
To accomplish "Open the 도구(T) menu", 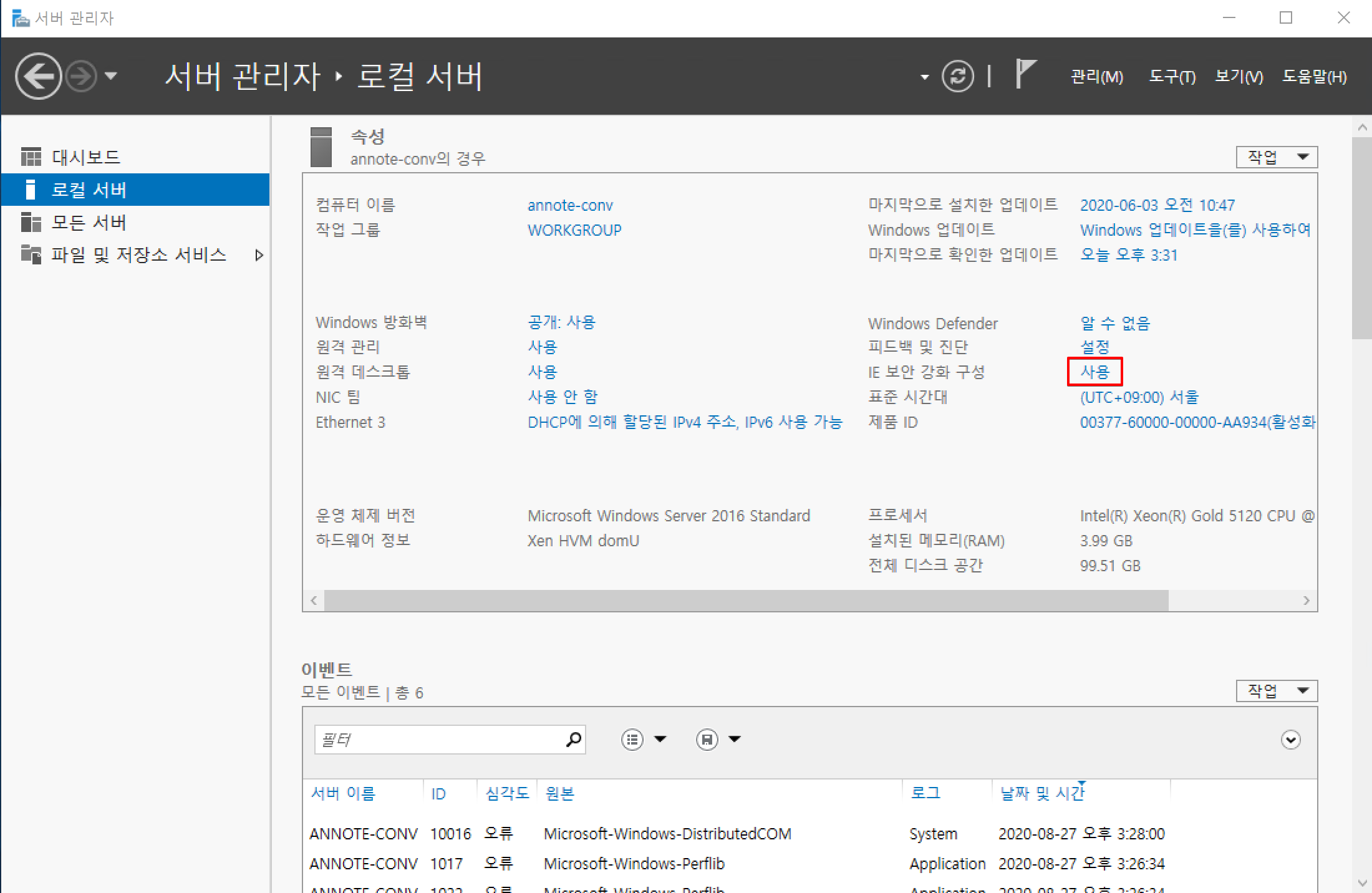I will (1172, 77).
